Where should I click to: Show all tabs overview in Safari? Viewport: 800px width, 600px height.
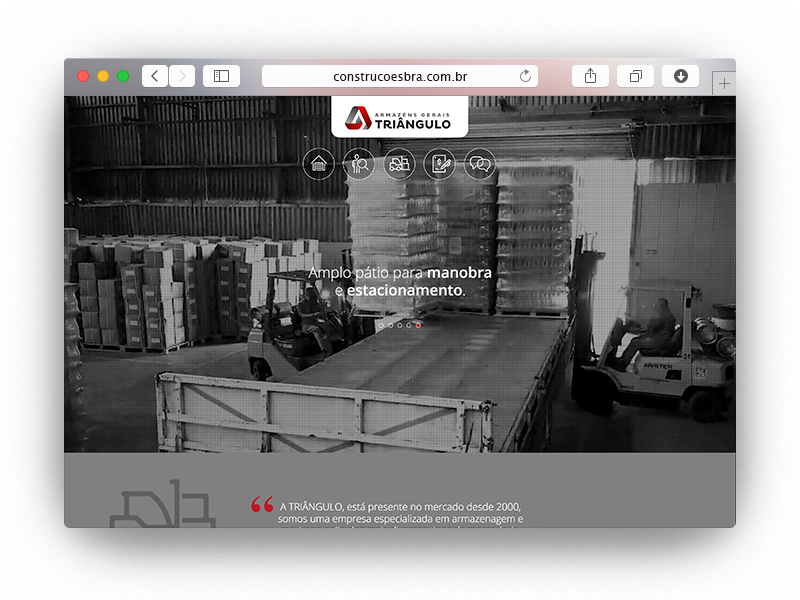[635, 76]
